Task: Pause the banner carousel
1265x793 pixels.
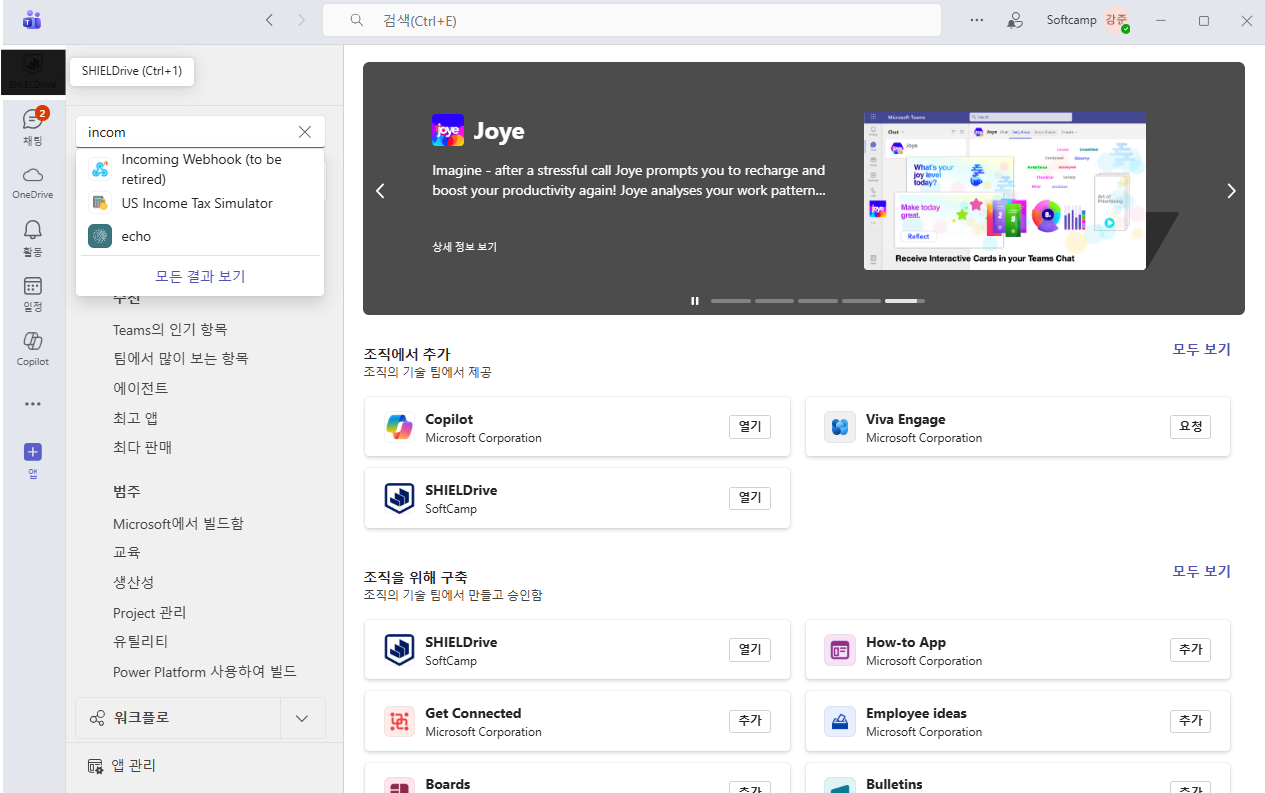Action: pyautogui.click(x=694, y=301)
